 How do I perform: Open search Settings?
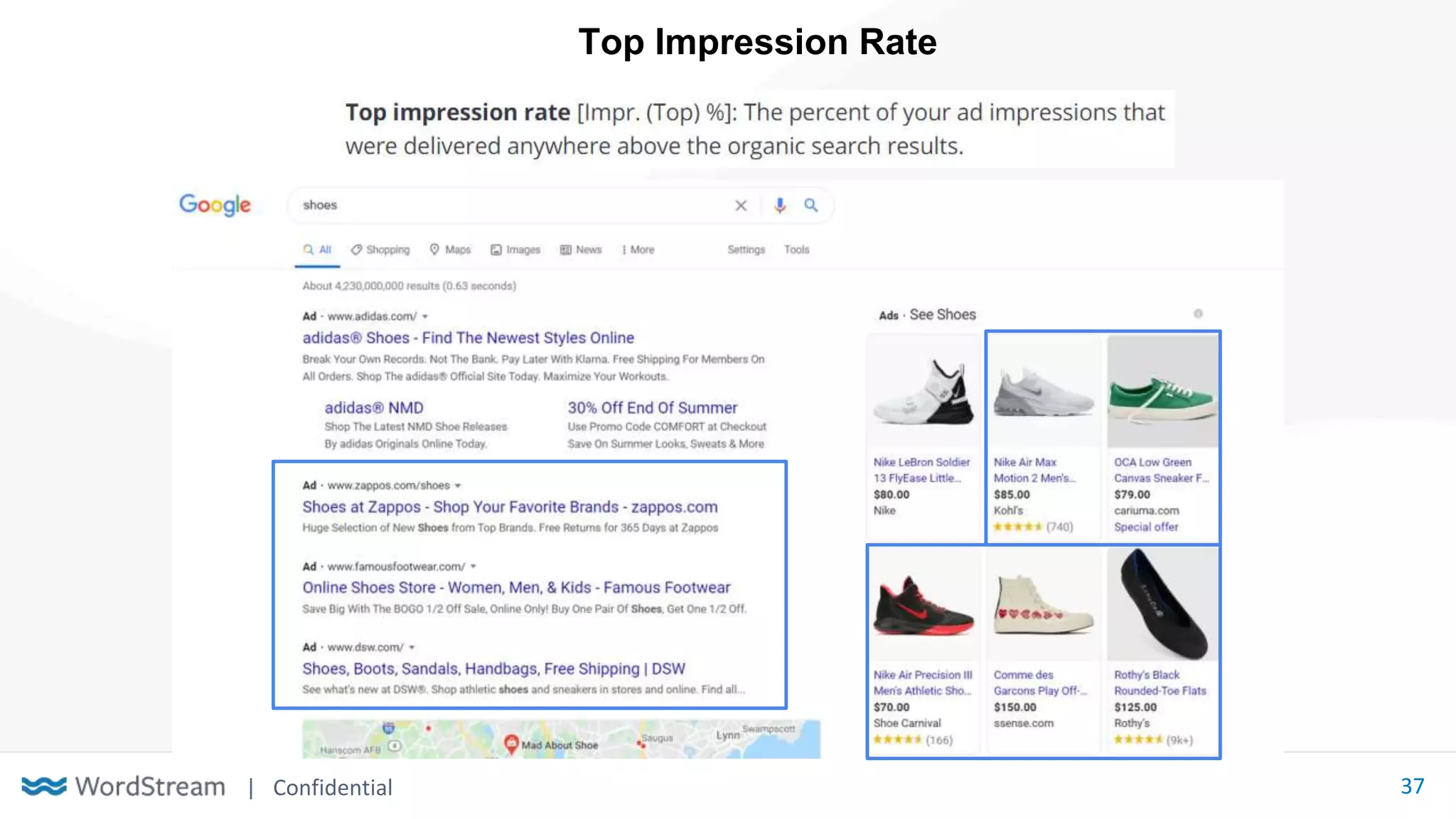(746, 250)
